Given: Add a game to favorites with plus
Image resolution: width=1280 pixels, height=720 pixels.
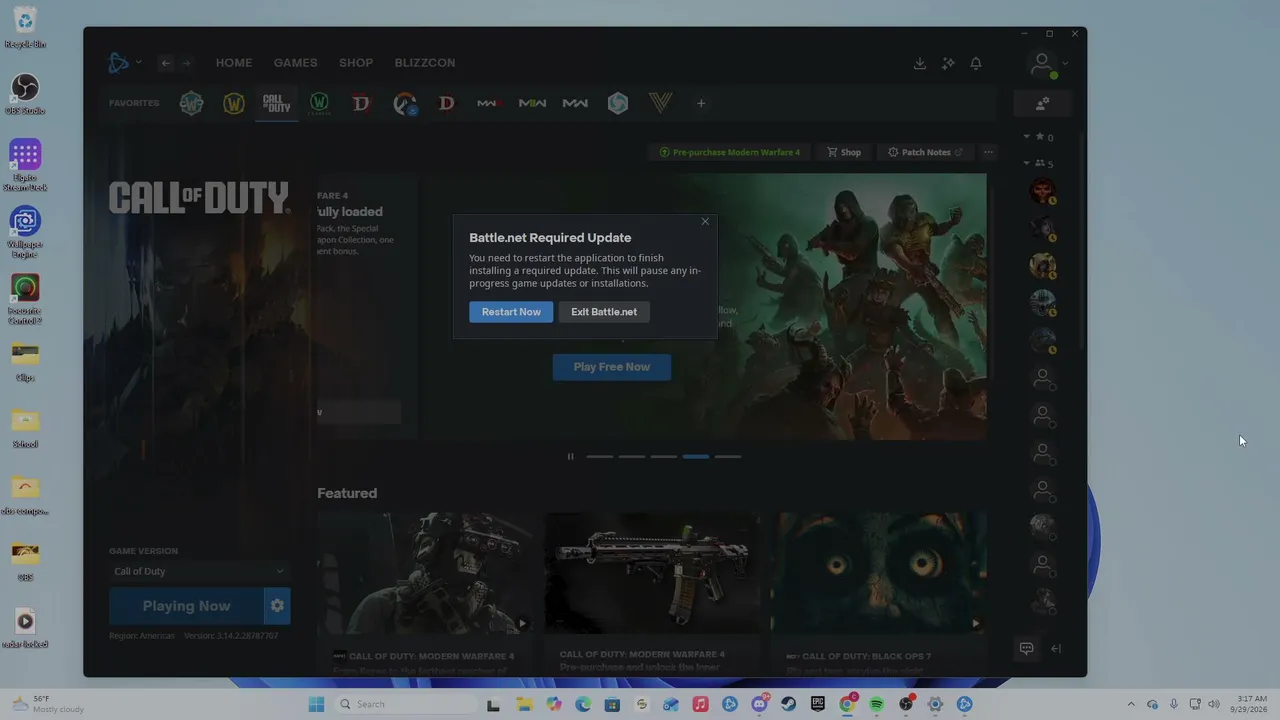Looking at the screenshot, I should pyautogui.click(x=701, y=103).
